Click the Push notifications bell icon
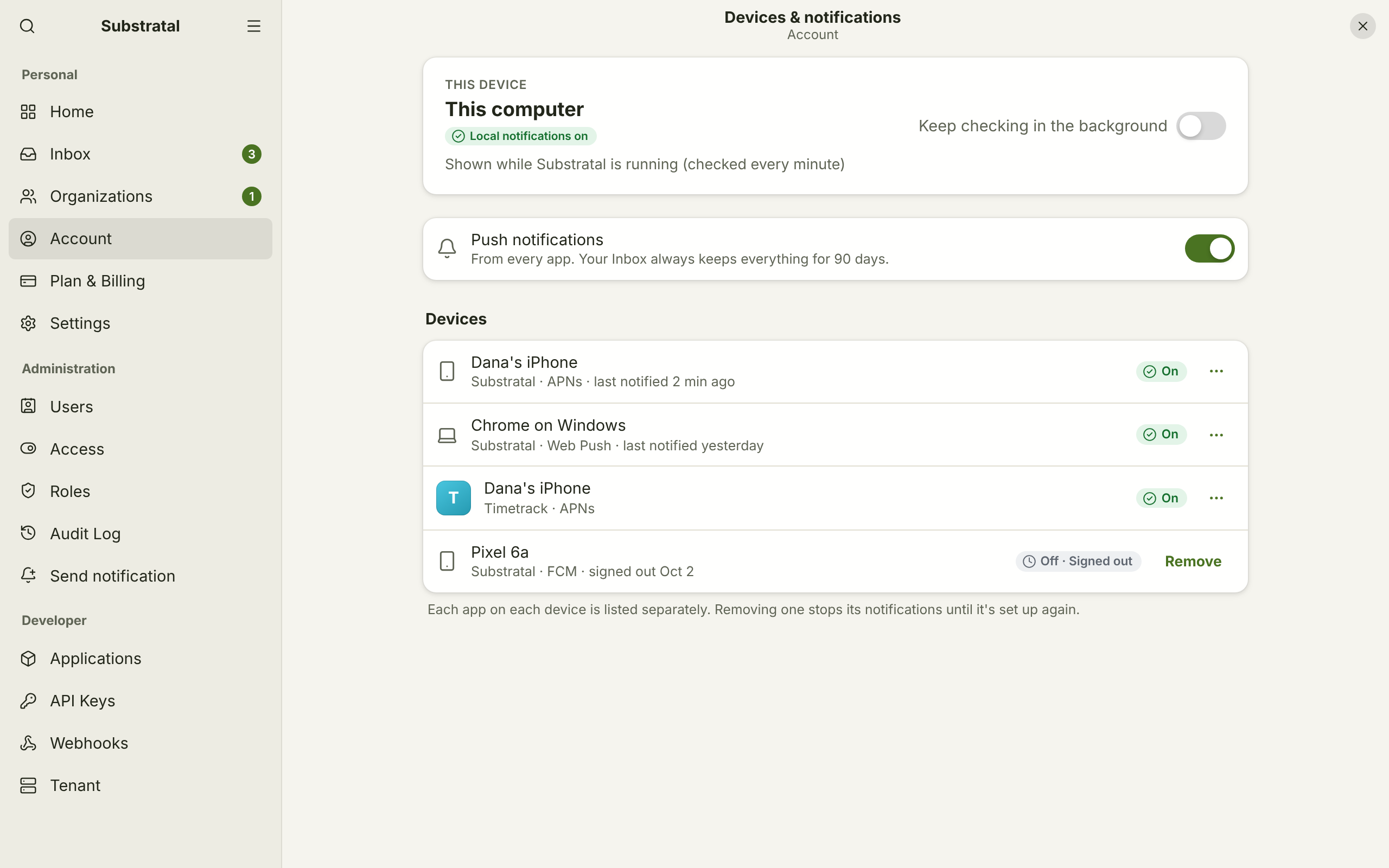The width and height of the screenshot is (1389, 868). point(447,248)
